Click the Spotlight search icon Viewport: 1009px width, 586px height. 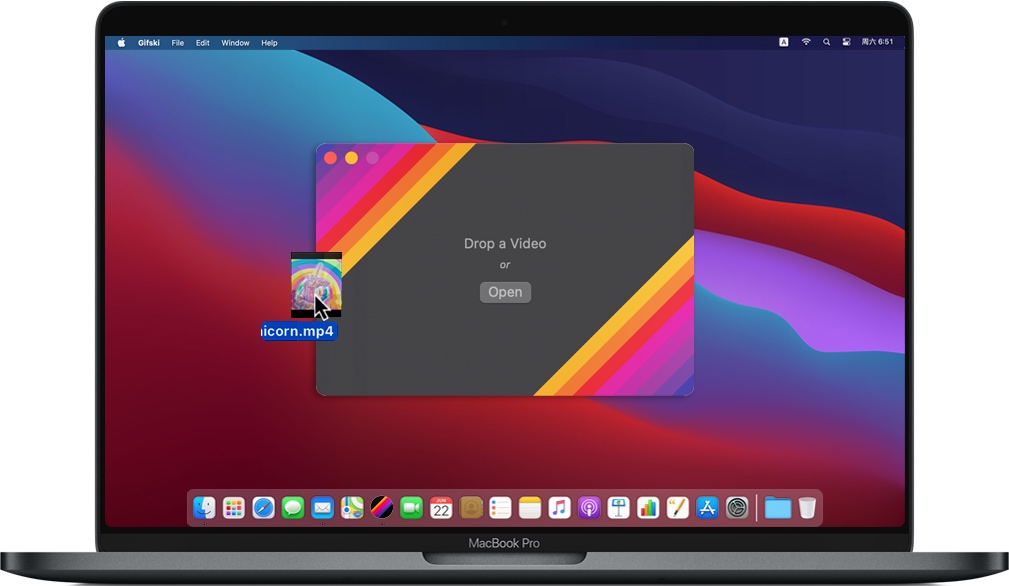tap(826, 43)
